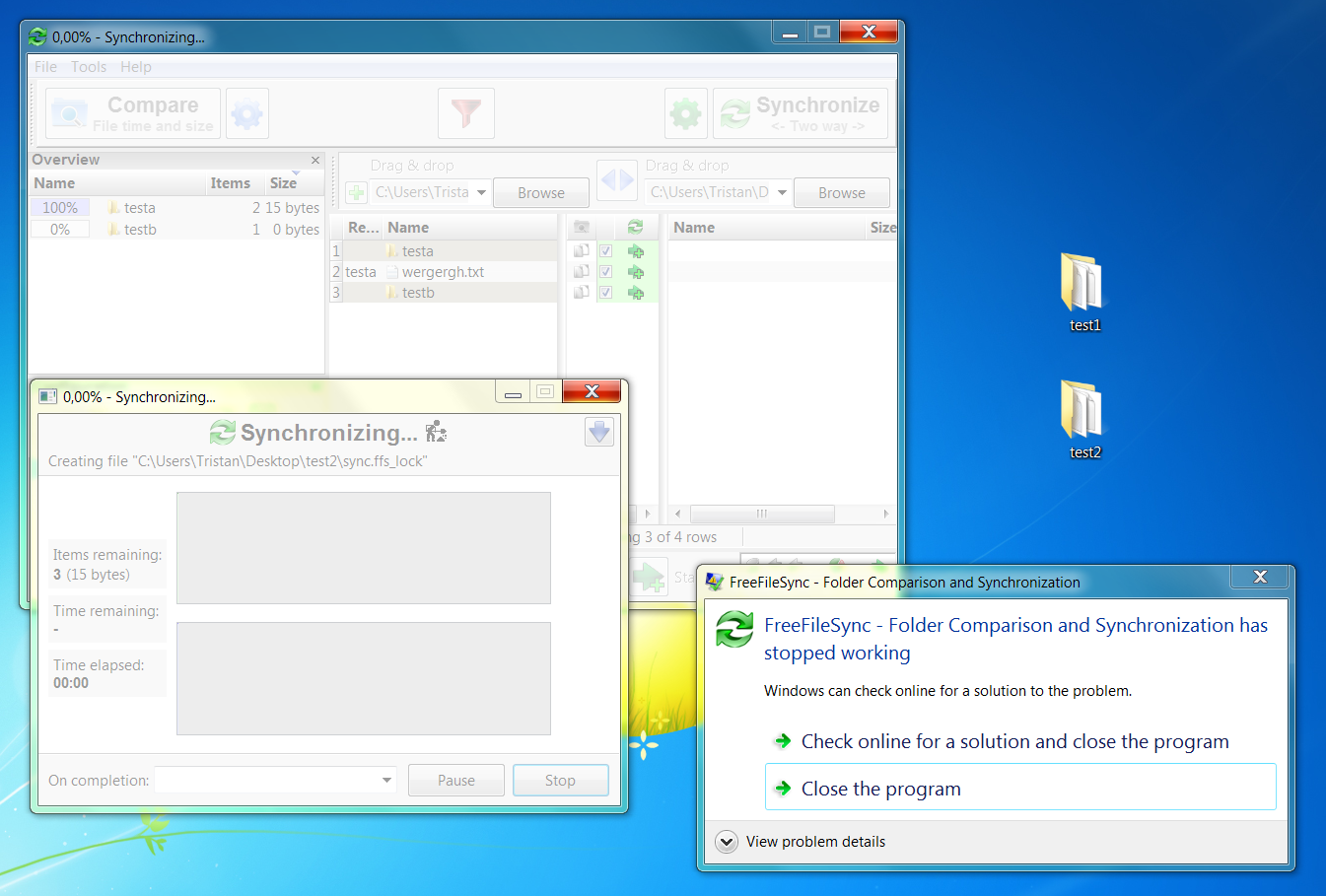Click swap sides blue arrows icon
Image resolution: width=1326 pixels, height=896 pixels.
(x=617, y=179)
